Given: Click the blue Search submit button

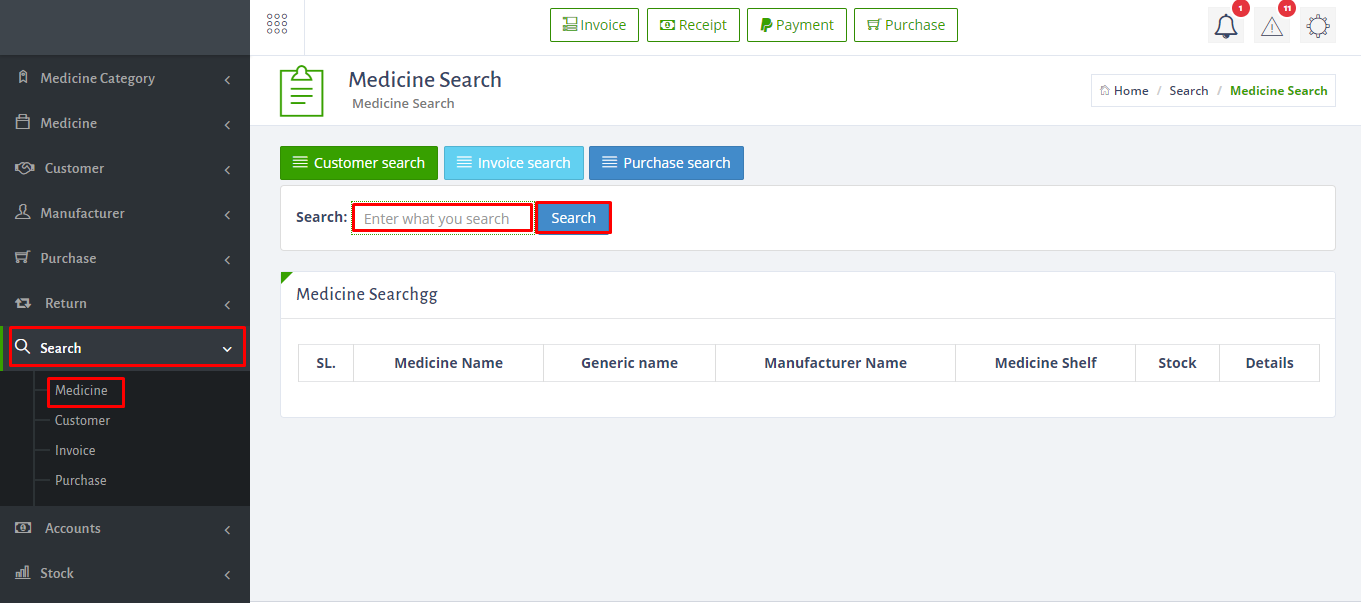Looking at the screenshot, I should pos(573,218).
